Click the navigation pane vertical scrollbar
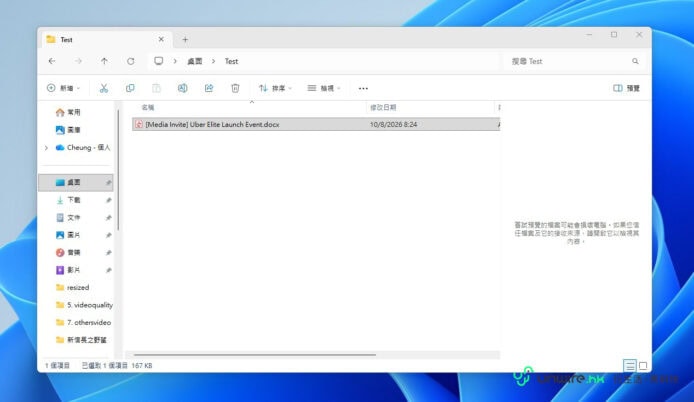694x402 pixels. tap(118, 170)
